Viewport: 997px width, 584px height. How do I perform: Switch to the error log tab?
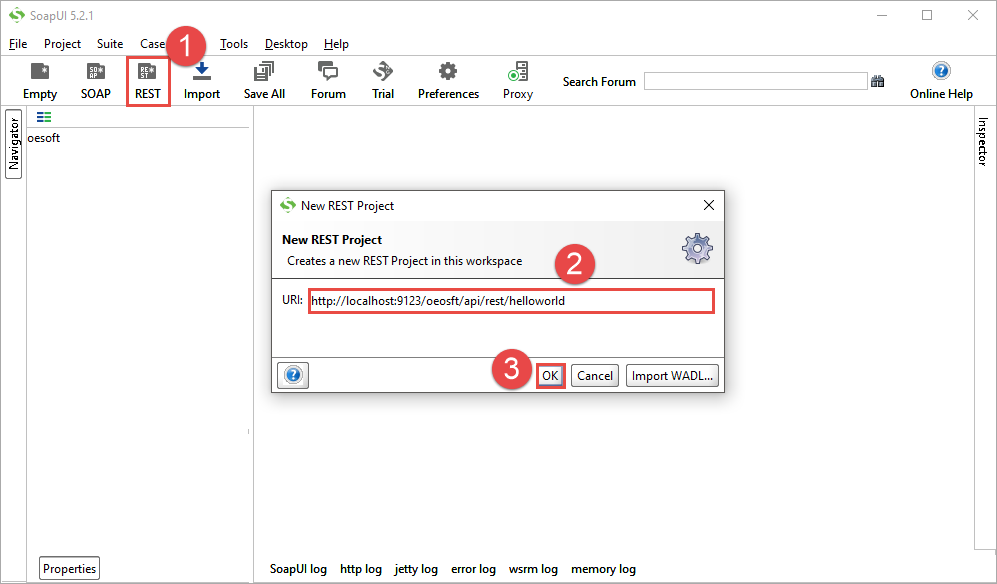click(x=473, y=569)
